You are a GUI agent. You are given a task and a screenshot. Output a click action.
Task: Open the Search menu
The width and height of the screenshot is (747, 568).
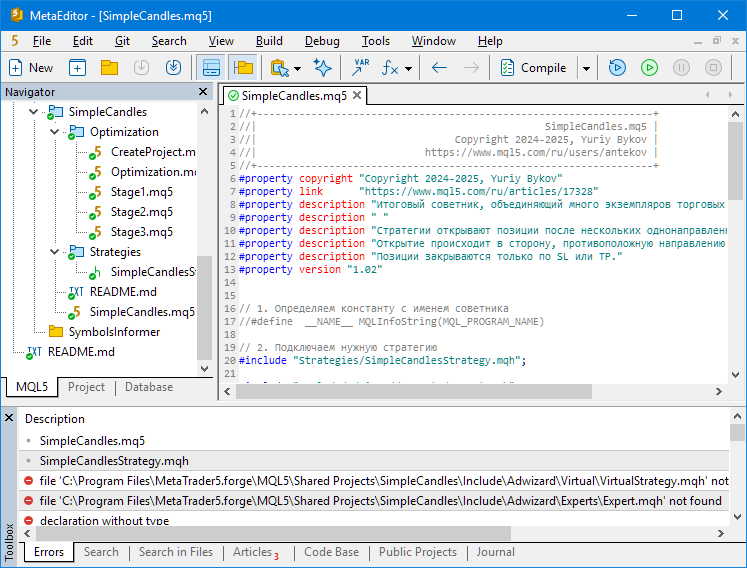[169, 41]
